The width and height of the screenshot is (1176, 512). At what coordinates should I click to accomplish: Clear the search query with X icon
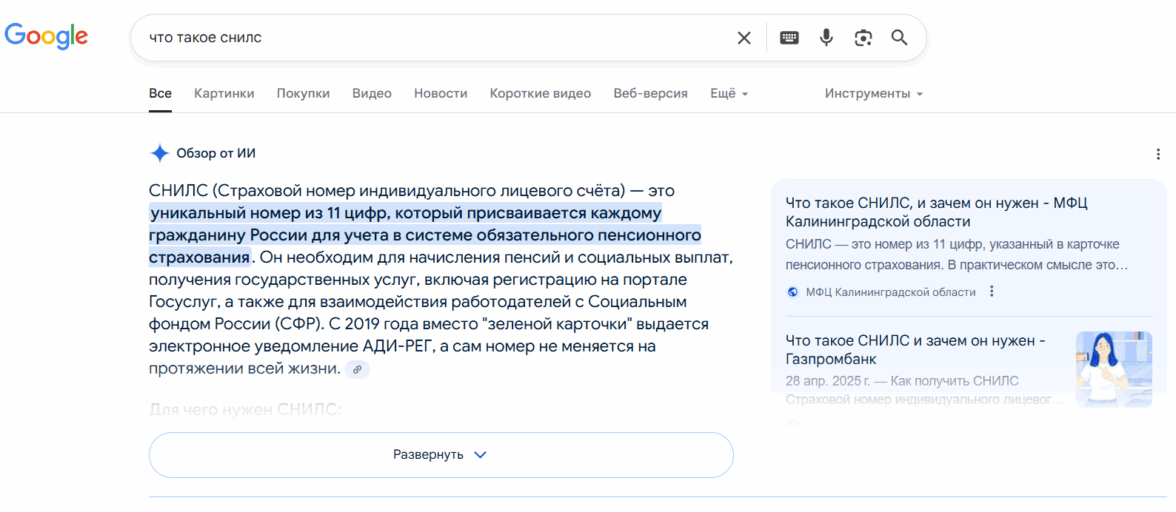pos(744,38)
